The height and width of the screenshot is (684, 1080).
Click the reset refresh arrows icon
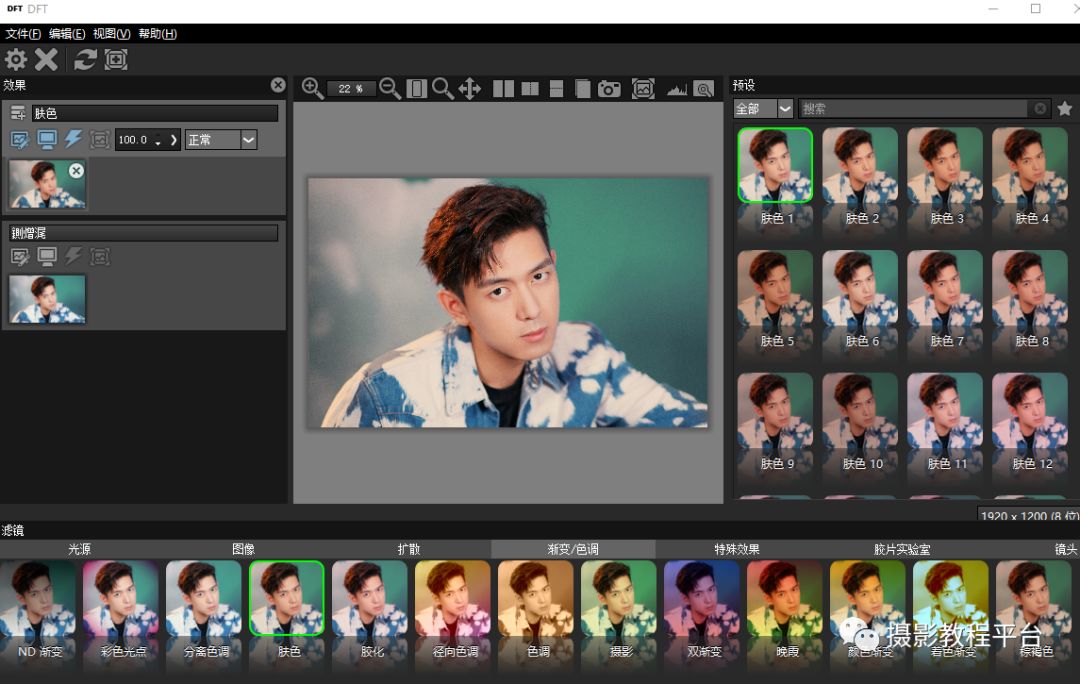85,60
